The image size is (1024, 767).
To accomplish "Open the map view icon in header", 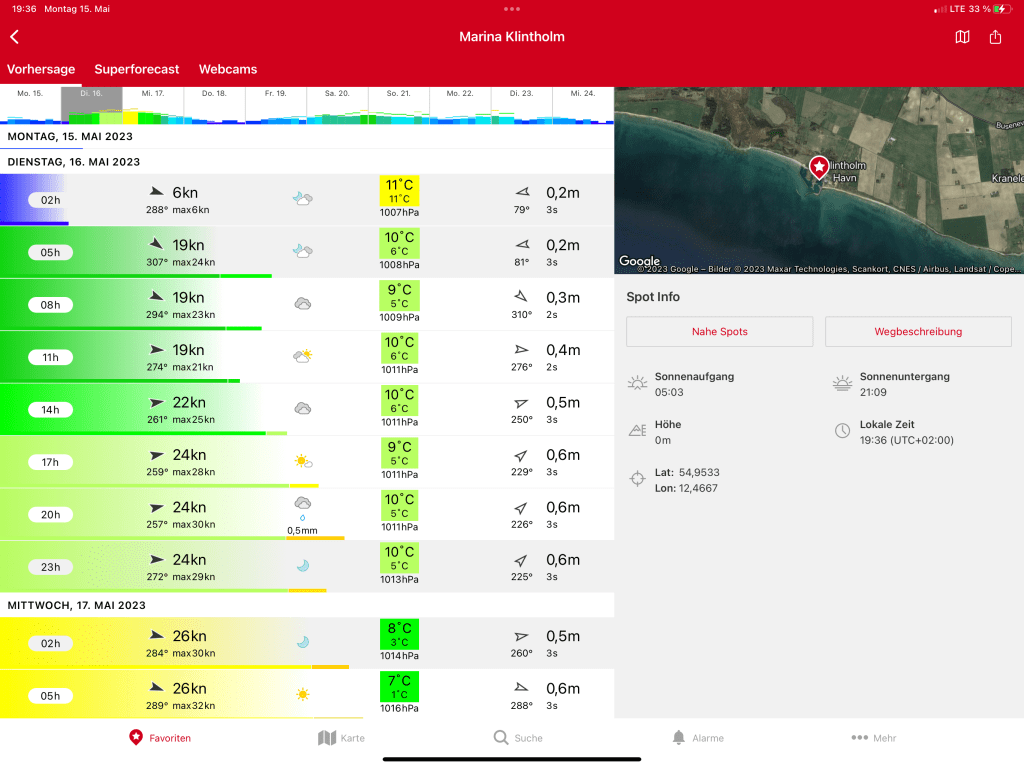I will coord(962,37).
